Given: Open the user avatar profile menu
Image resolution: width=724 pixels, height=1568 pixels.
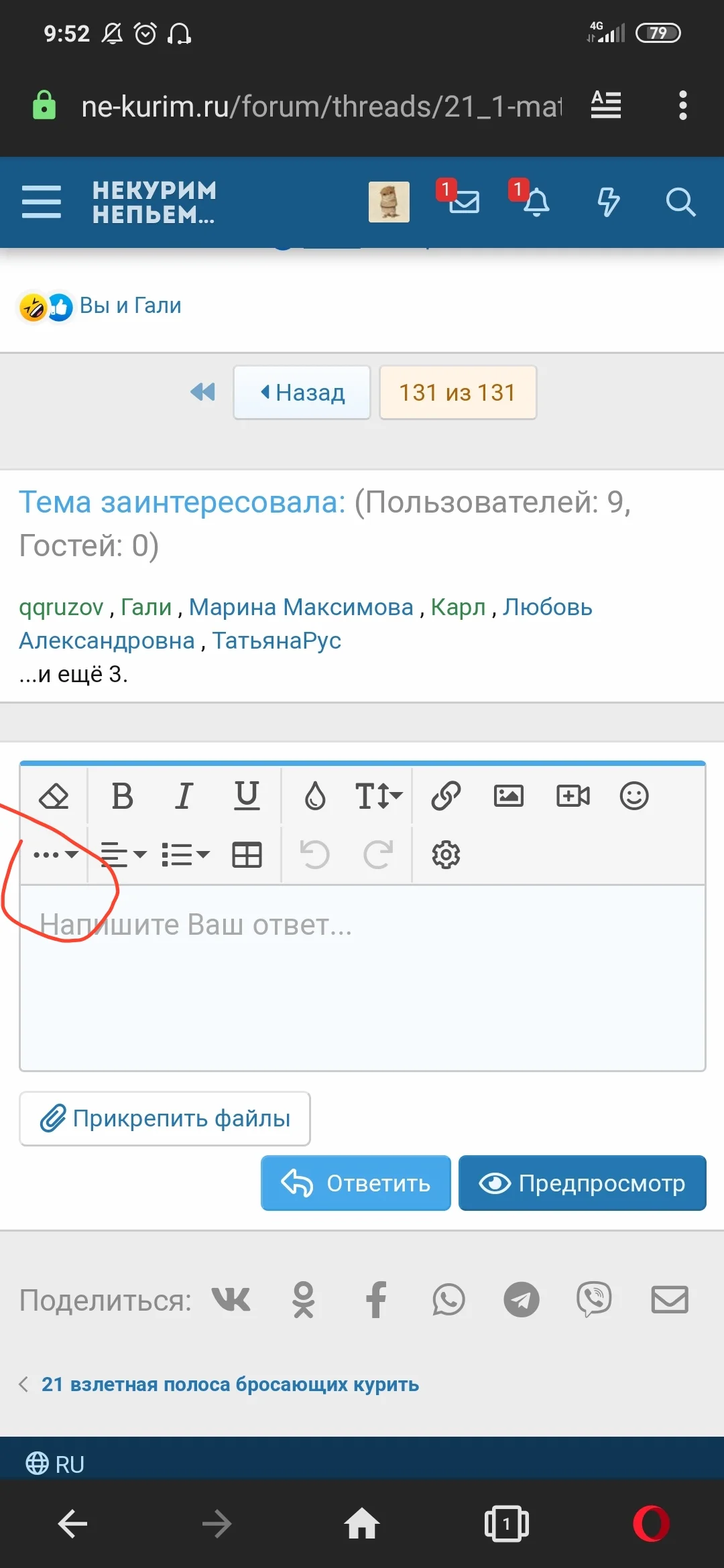Looking at the screenshot, I should (389, 202).
